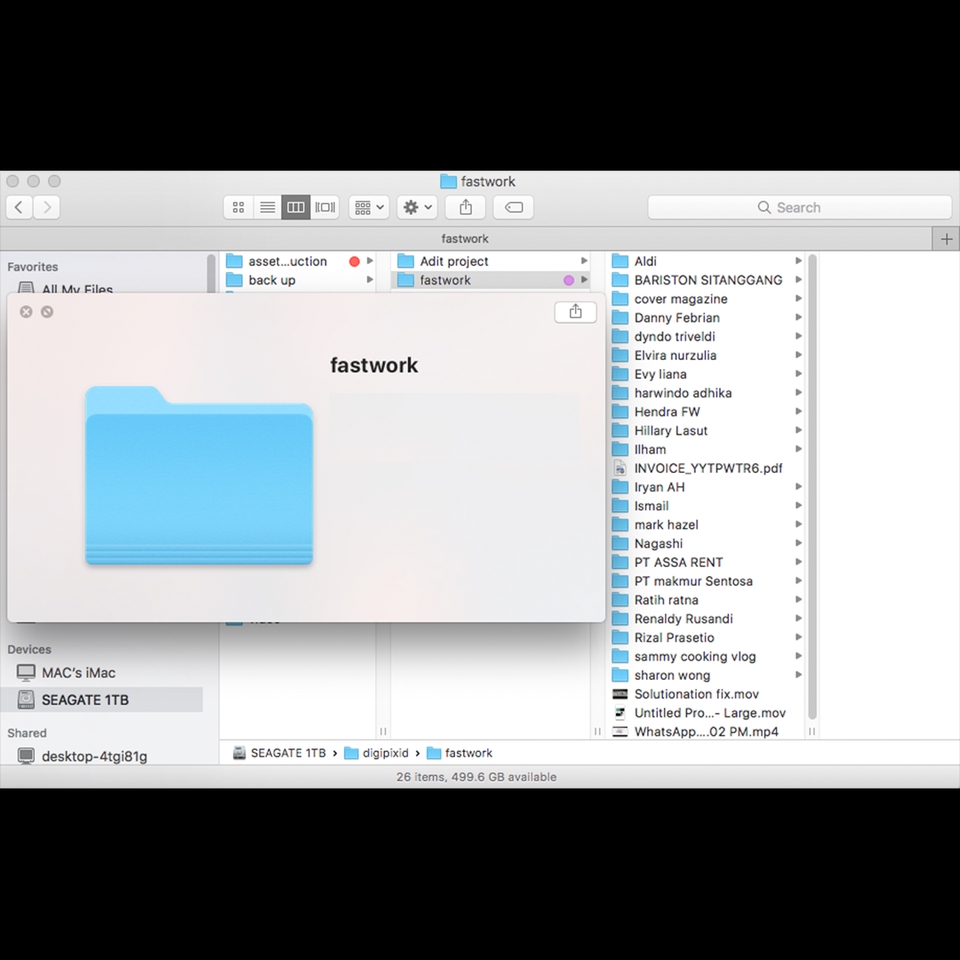Viewport: 960px width, 960px height.
Task: Open the item arrangement dropdown
Action: point(368,207)
